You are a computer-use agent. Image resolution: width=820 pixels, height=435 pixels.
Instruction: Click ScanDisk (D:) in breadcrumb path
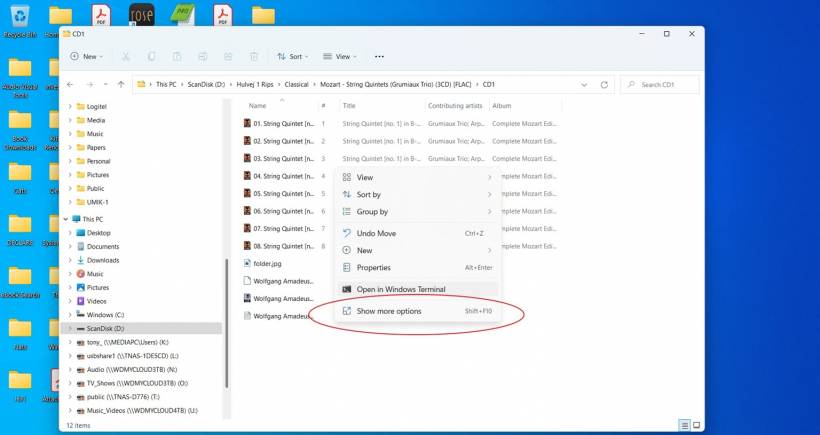(207, 84)
